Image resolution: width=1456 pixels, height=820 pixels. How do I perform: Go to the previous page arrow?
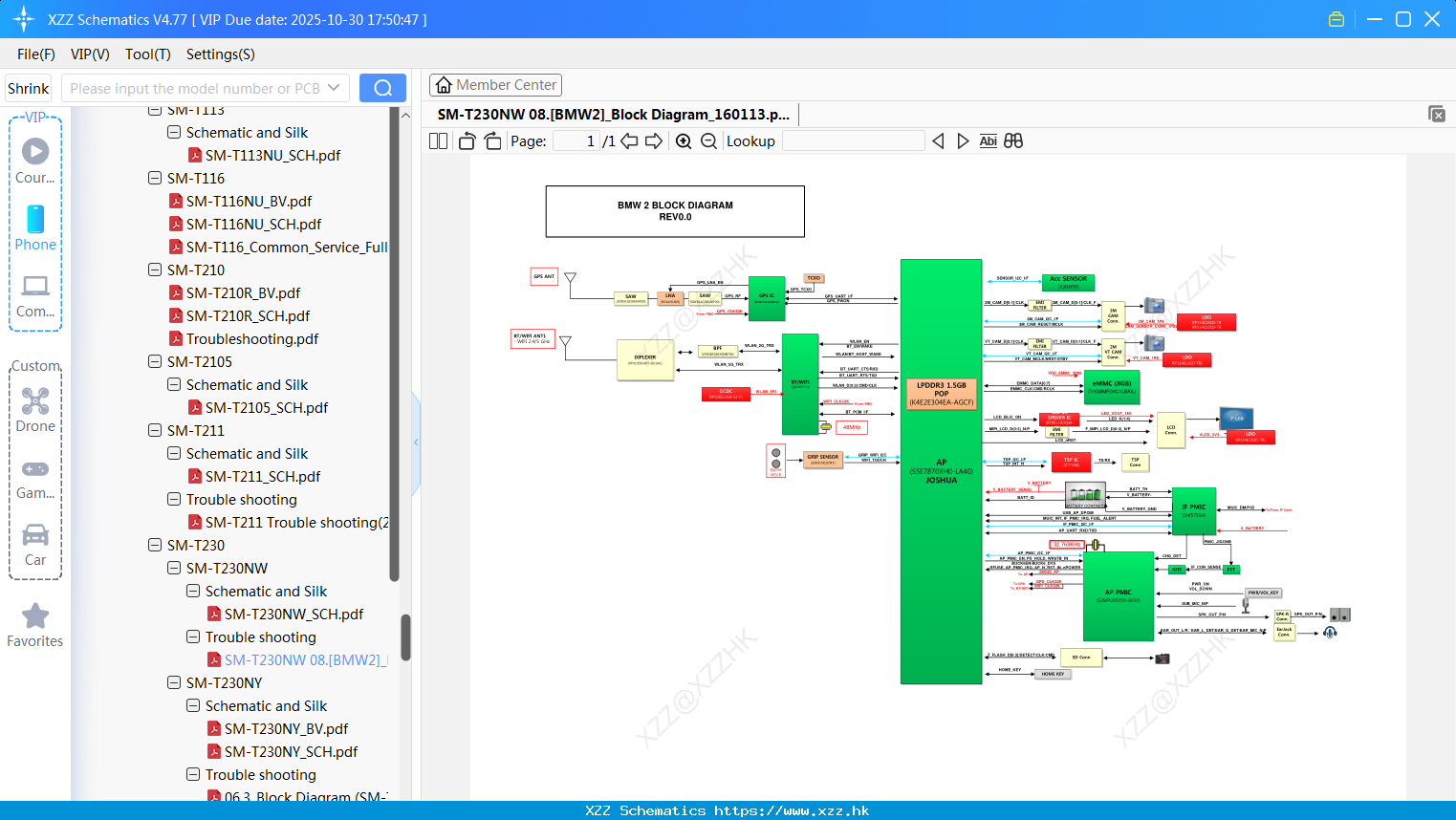pyautogui.click(x=629, y=140)
